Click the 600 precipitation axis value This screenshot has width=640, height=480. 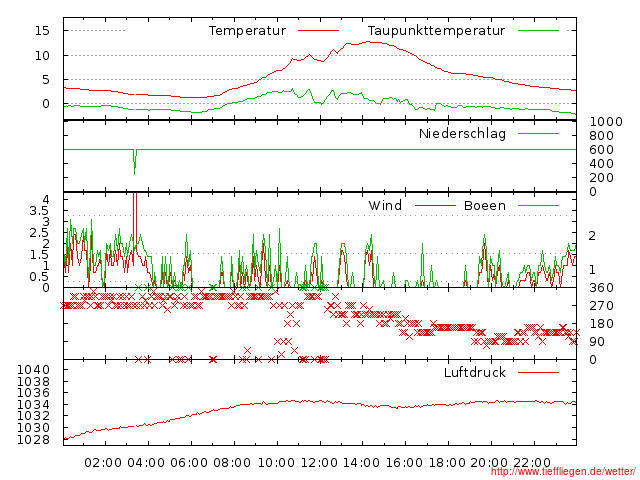602,150
